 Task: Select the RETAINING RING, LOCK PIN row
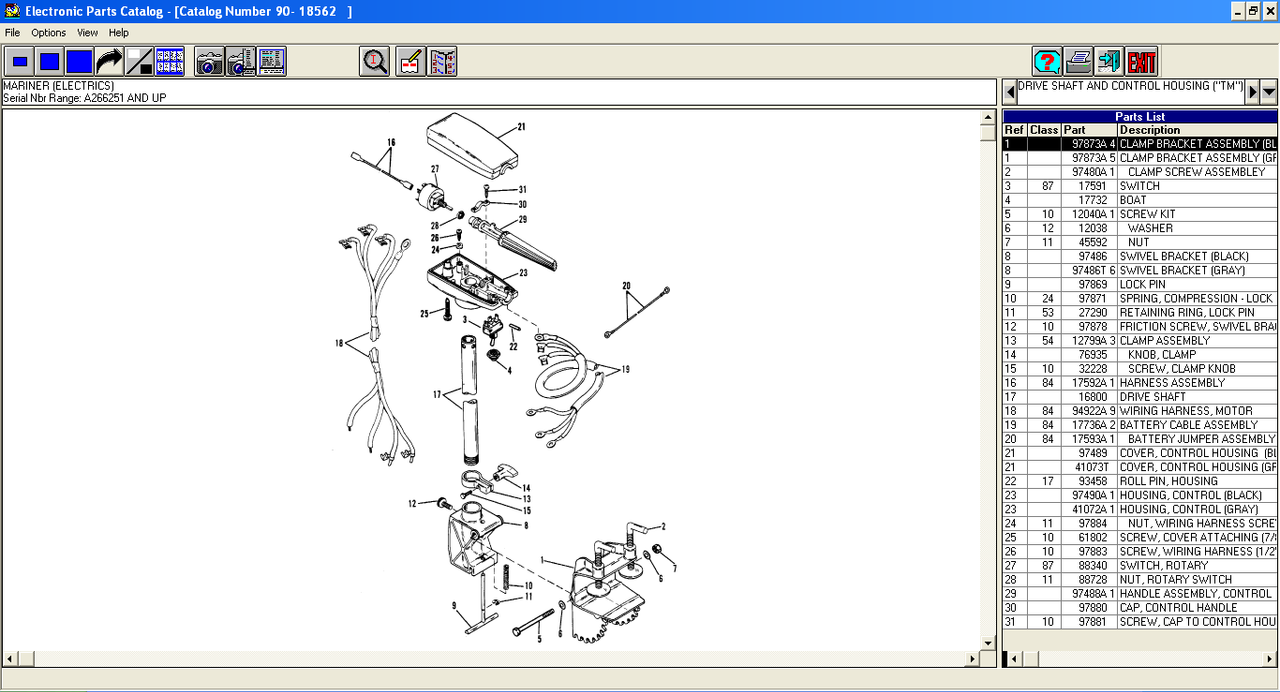coord(1140,312)
